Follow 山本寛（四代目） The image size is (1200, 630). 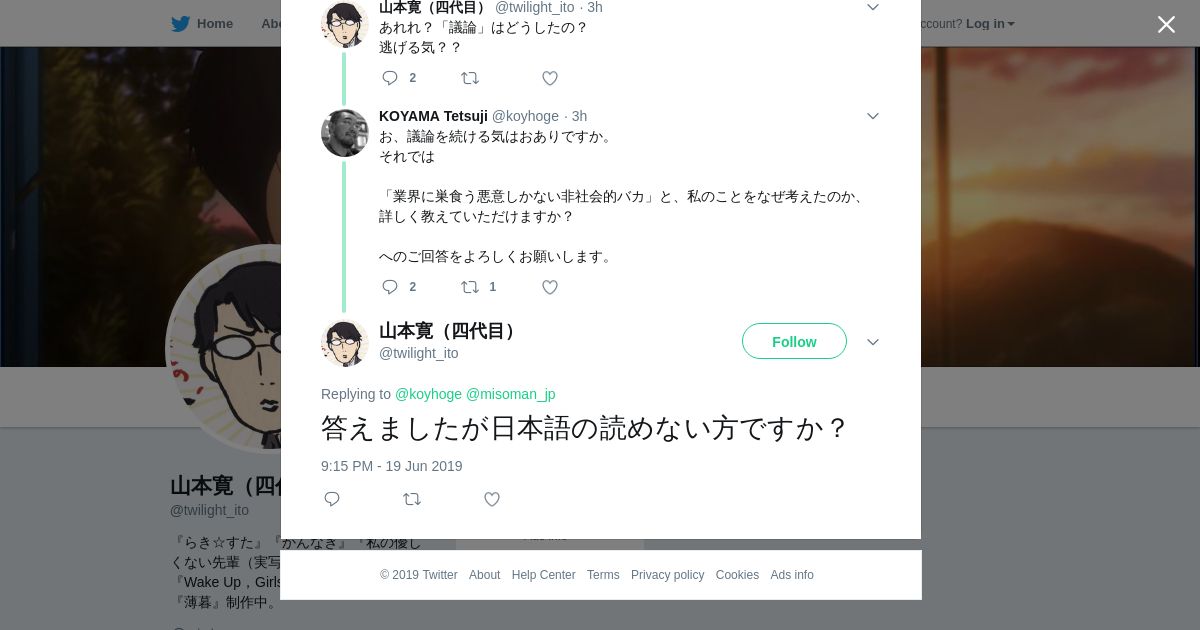coord(794,341)
